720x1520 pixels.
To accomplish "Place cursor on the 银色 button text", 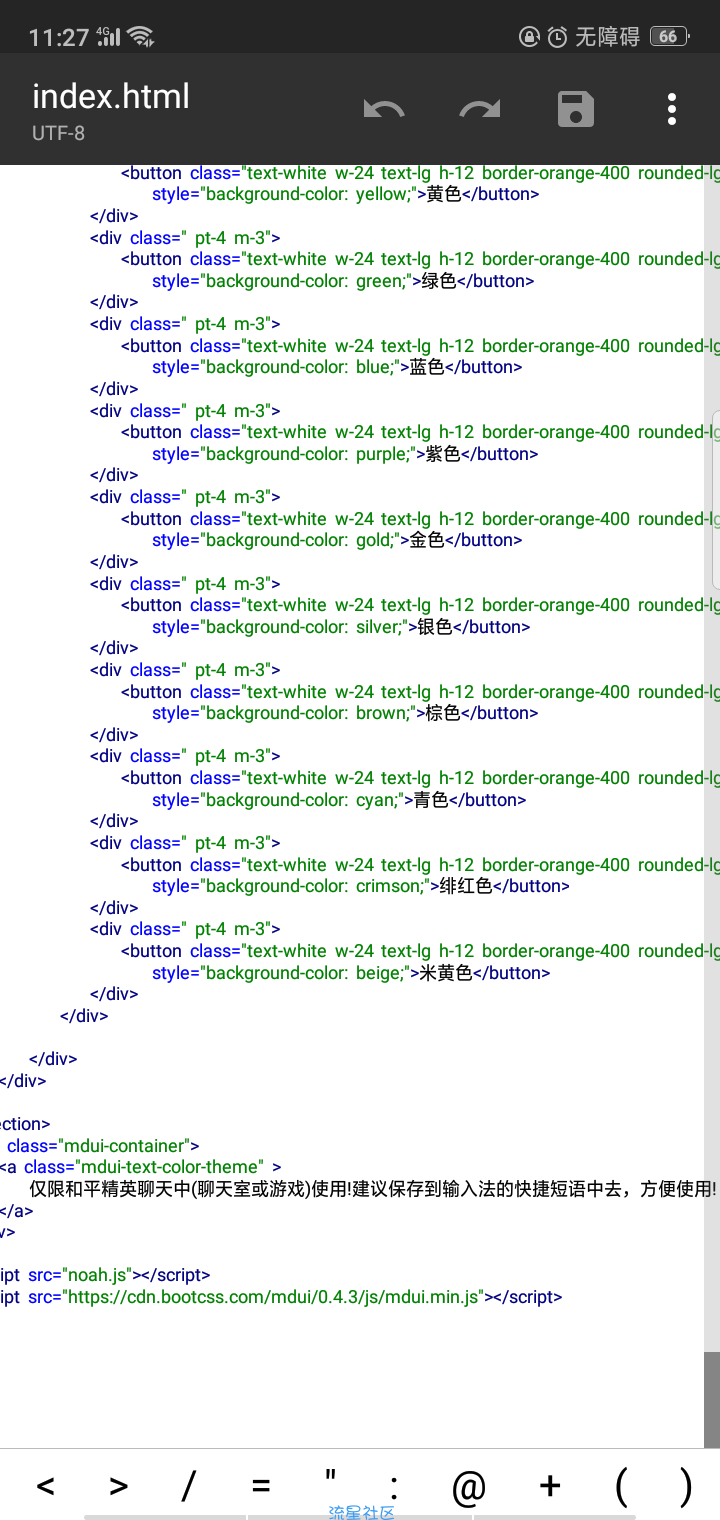I will click(x=434, y=627).
